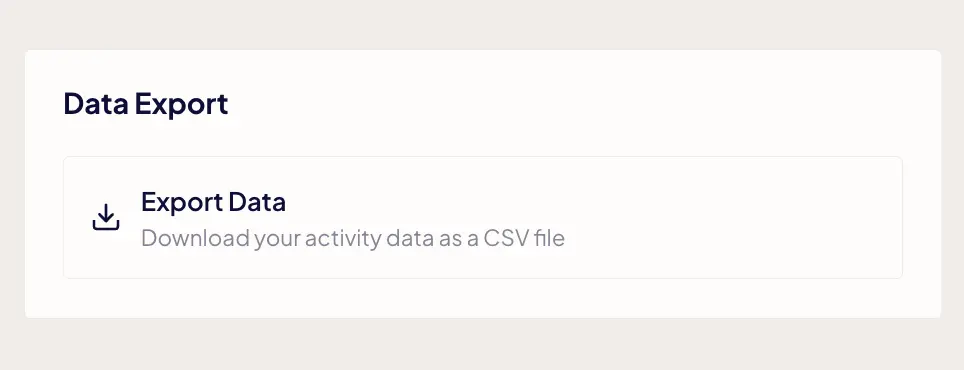Viewport: 964px width, 370px height.
Task: Click the beige page background outside the panel
Action: [482, 25]
